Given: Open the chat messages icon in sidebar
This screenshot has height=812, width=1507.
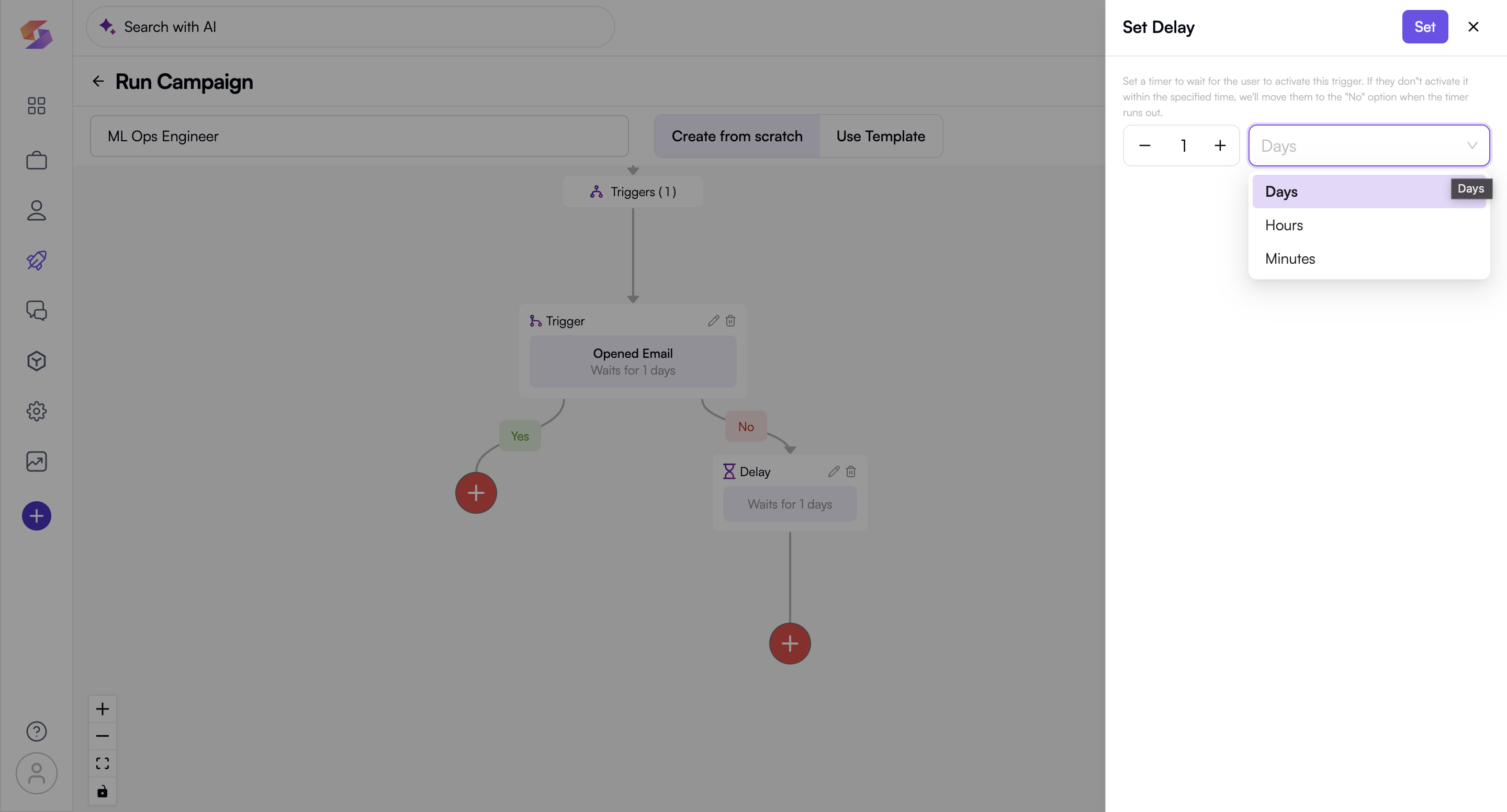Looking at the screenshot, I should pyautogui.click(x=36, y=311).
